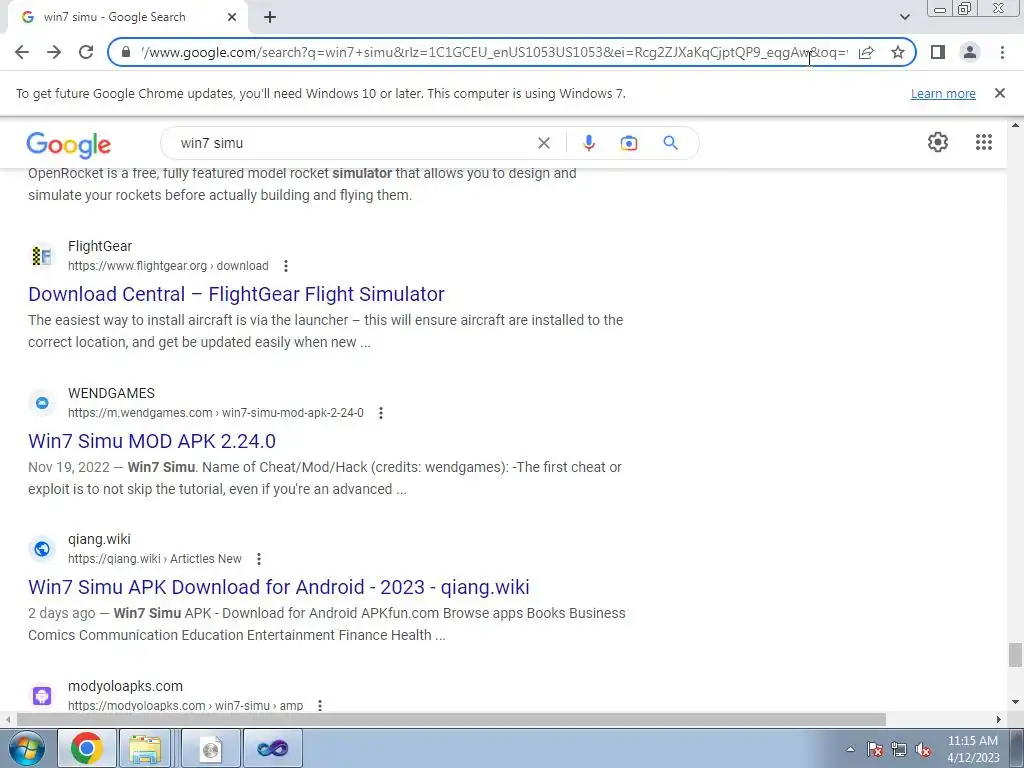Open network status tray icon

tap(899, 749)
